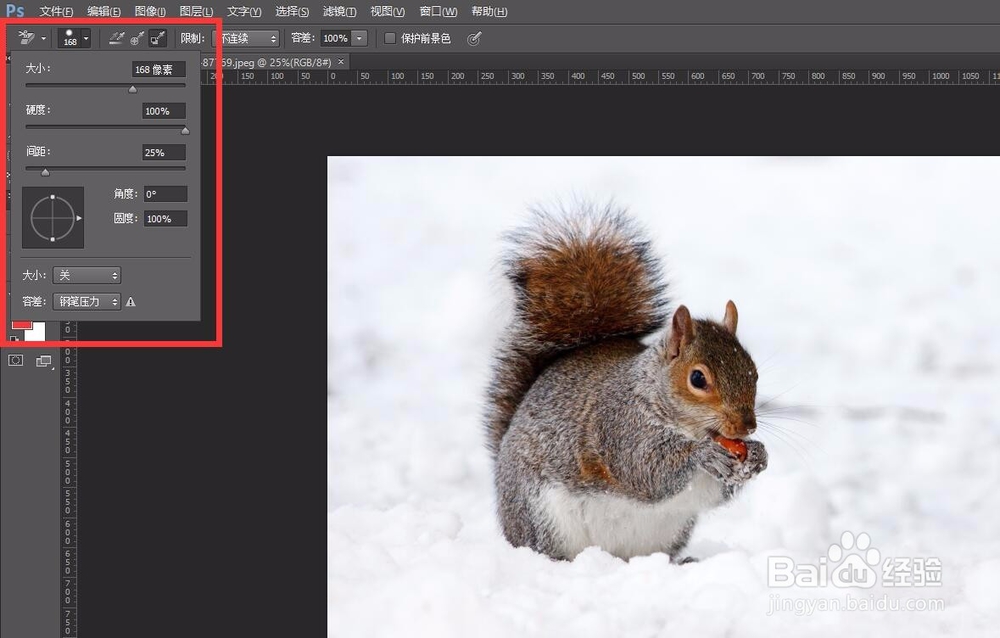The width and height of the screenshot is (1000, 638).
Task: Select the Sampling Once eyedropper icon
Action: (136, 38)
